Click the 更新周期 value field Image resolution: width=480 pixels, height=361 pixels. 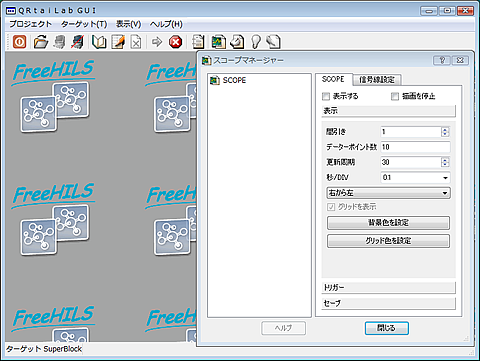[x=411, y=162]
